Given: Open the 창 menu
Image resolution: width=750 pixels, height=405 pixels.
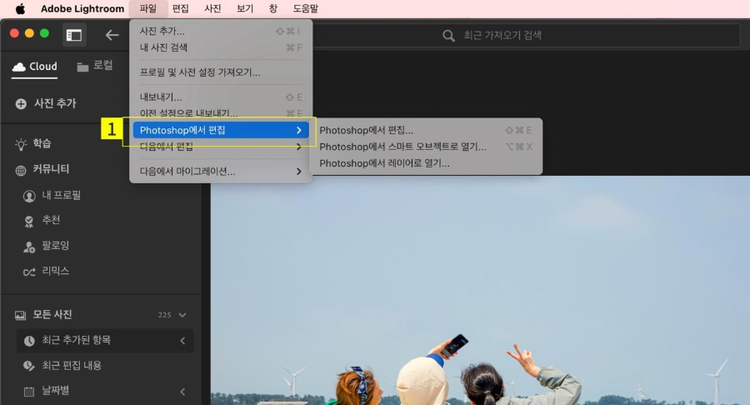Looking at the screenshot, I should point(273,9).
